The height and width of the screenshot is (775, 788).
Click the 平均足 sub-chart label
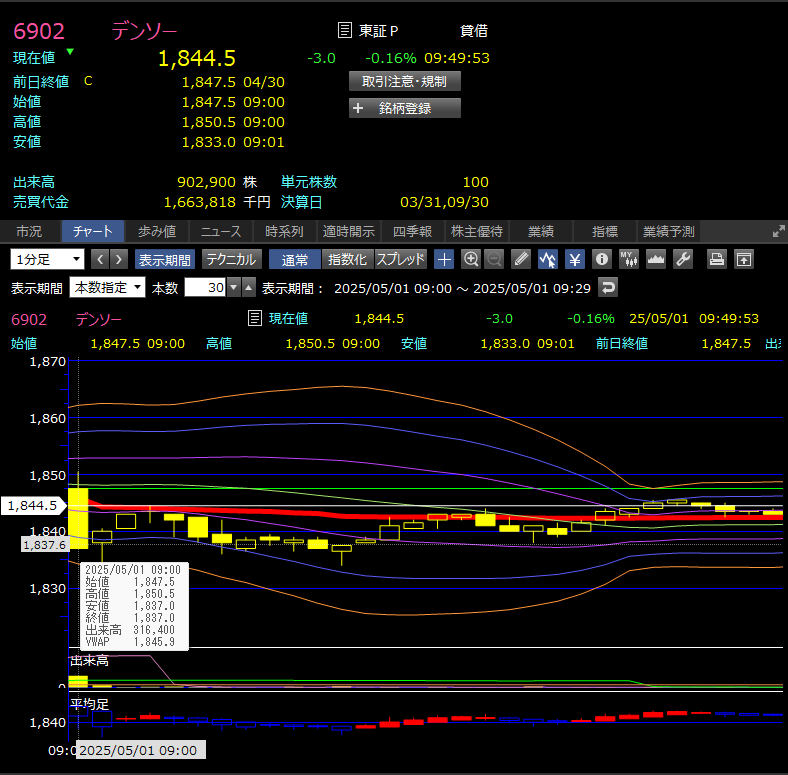89,704
